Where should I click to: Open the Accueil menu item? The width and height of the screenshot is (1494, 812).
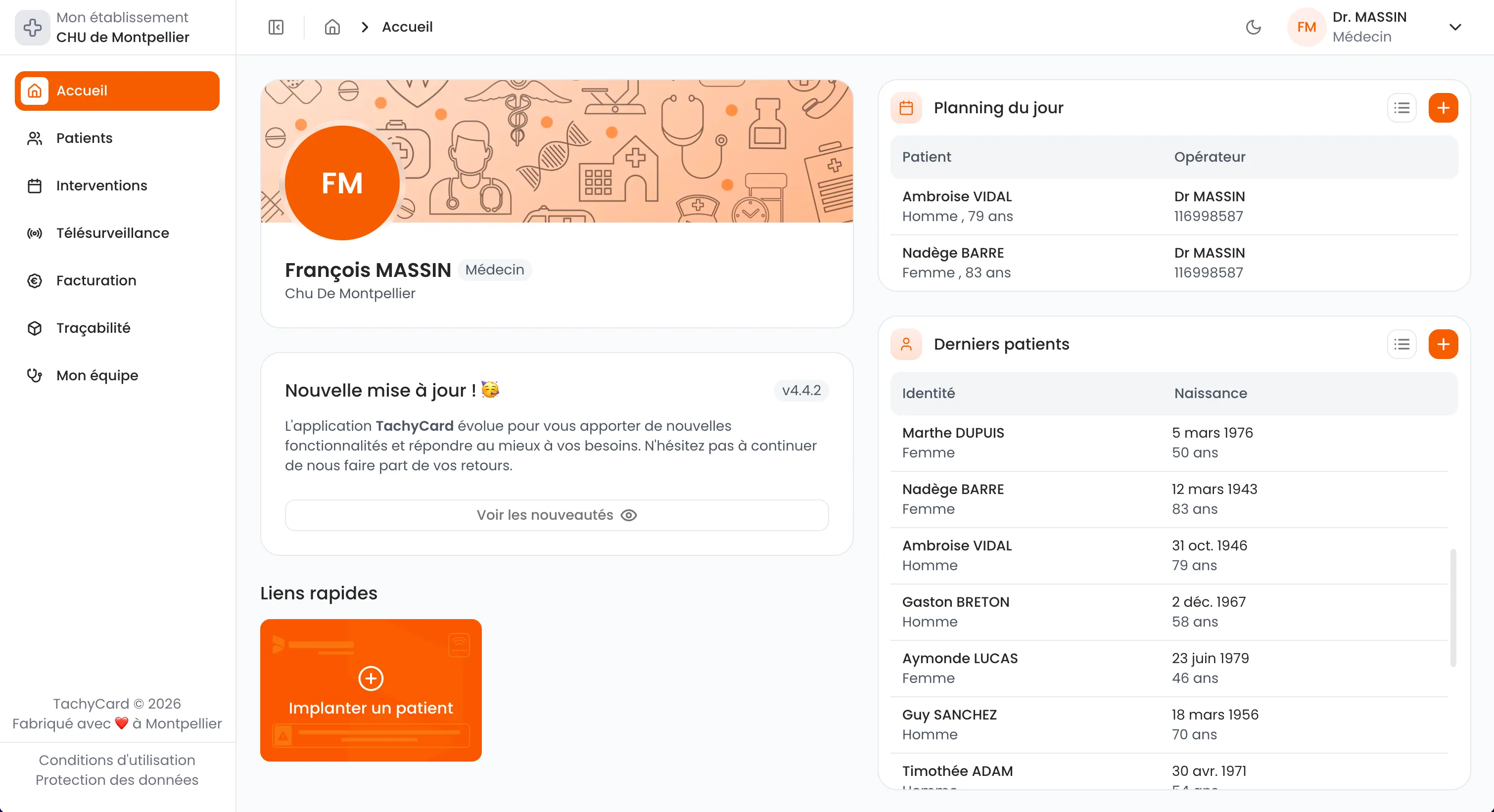pos(117,91)
